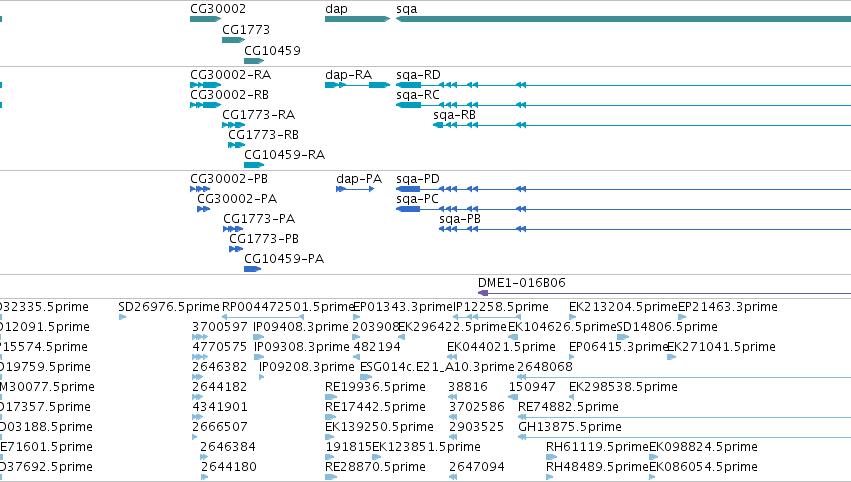
Task: Select transcript CG30002-RA
Action: click(205, 85)
